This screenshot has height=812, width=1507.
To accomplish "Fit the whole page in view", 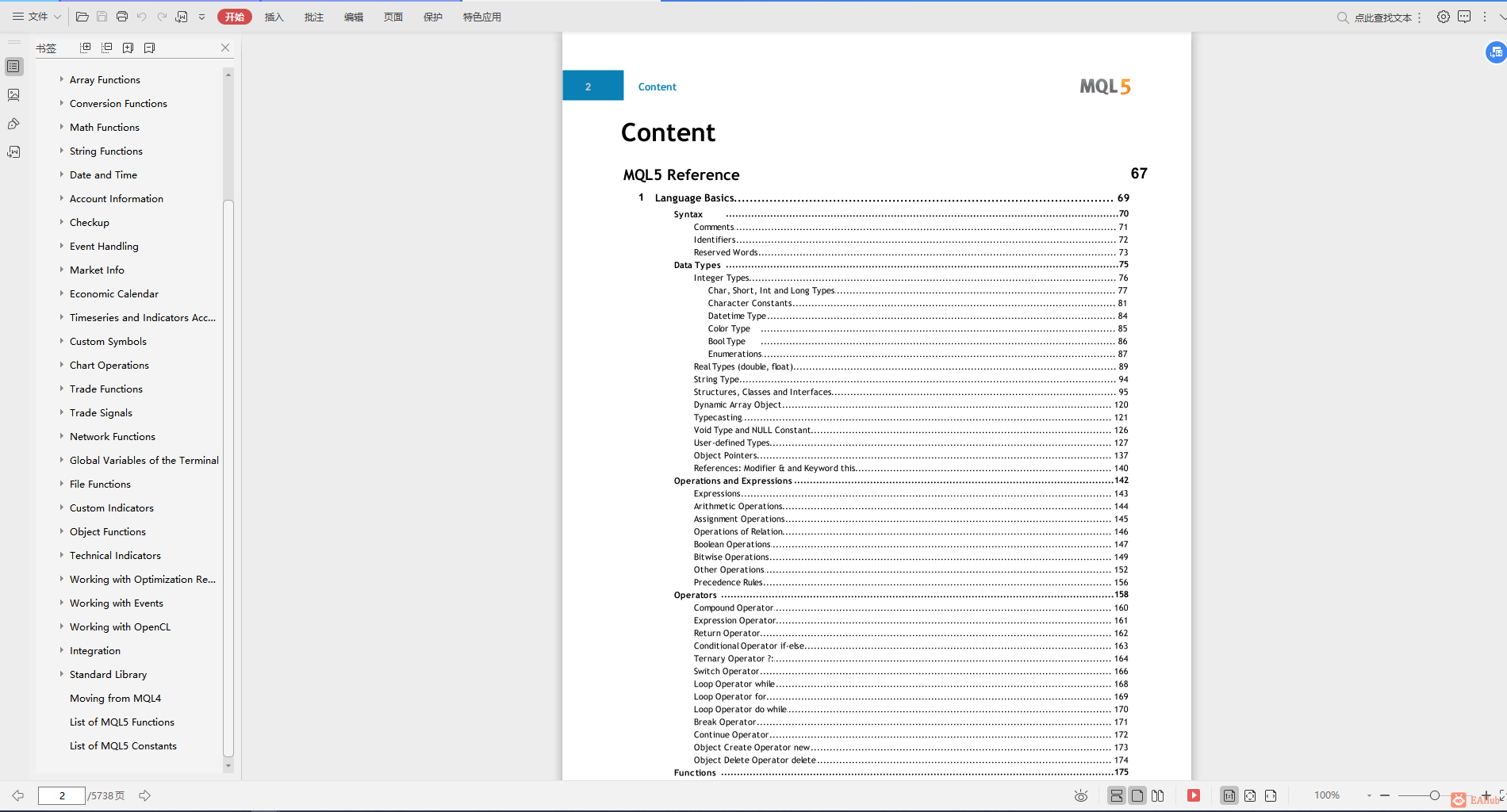I will 1250,795.
